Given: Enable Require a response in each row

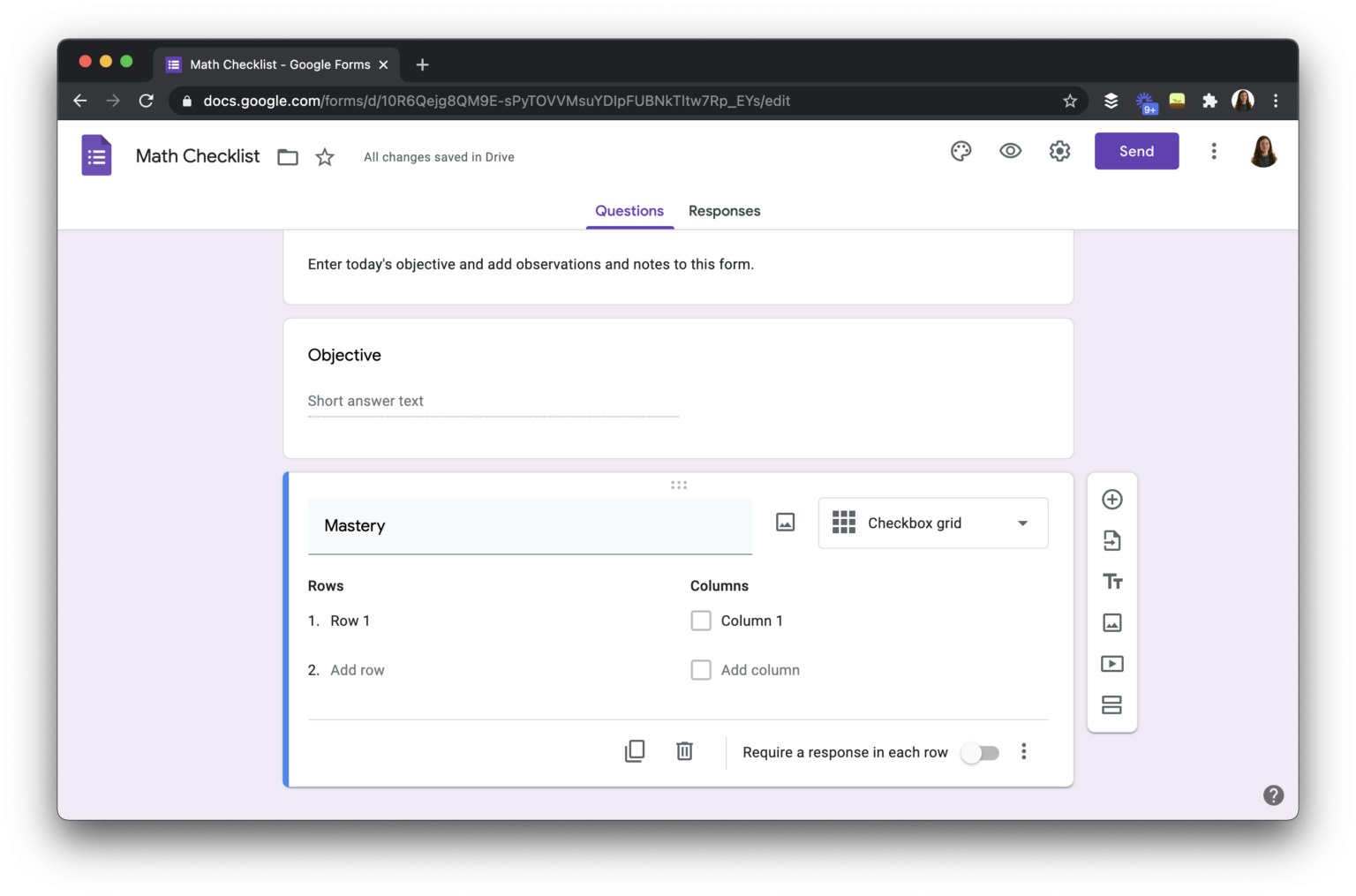Looking at the screenshot, I should pos(980,752).
